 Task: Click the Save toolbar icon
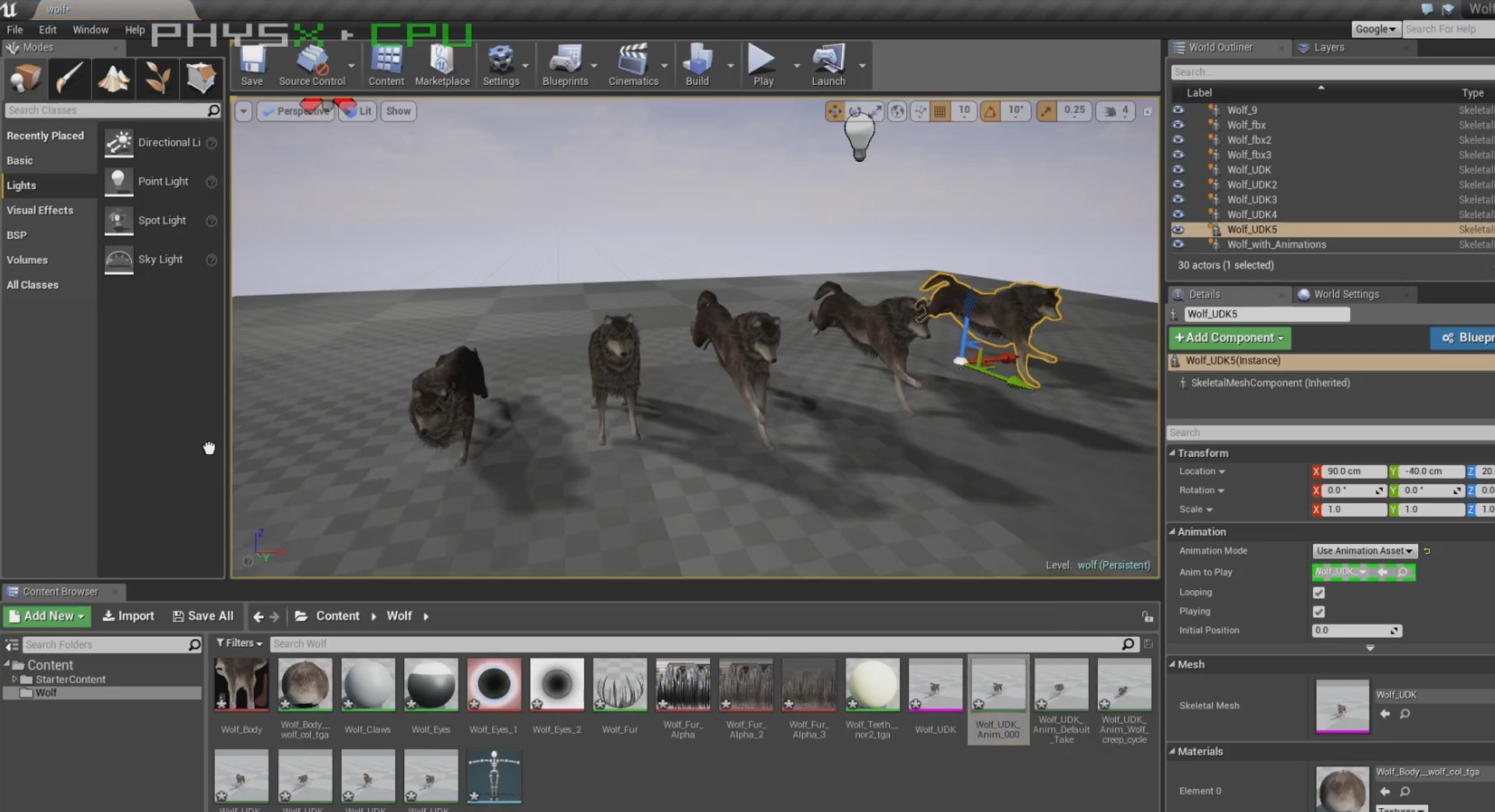point(252,65)
